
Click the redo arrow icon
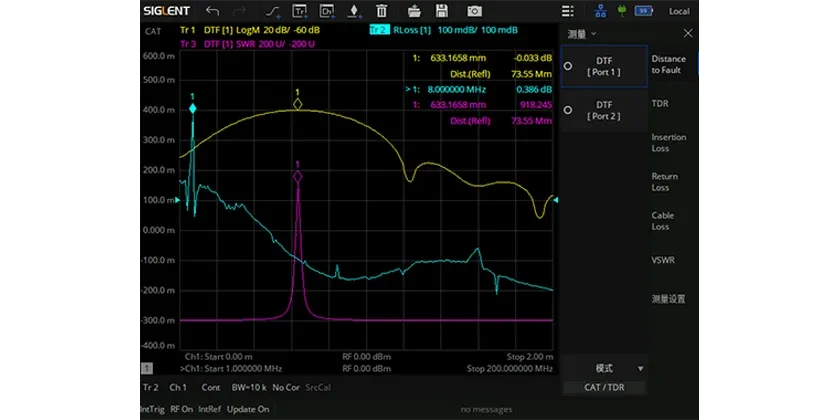tap(239, 11)
